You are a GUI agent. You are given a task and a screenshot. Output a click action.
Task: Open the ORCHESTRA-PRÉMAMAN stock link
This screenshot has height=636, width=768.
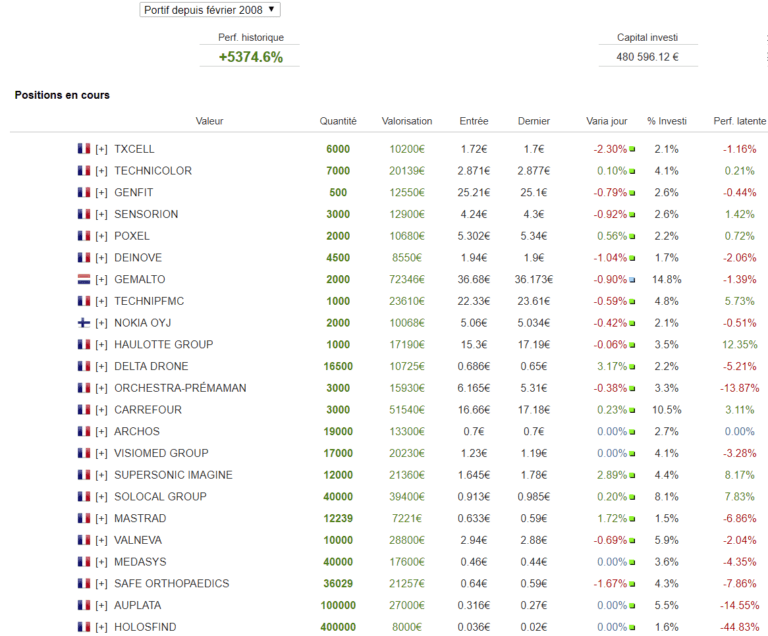point(180,388)
